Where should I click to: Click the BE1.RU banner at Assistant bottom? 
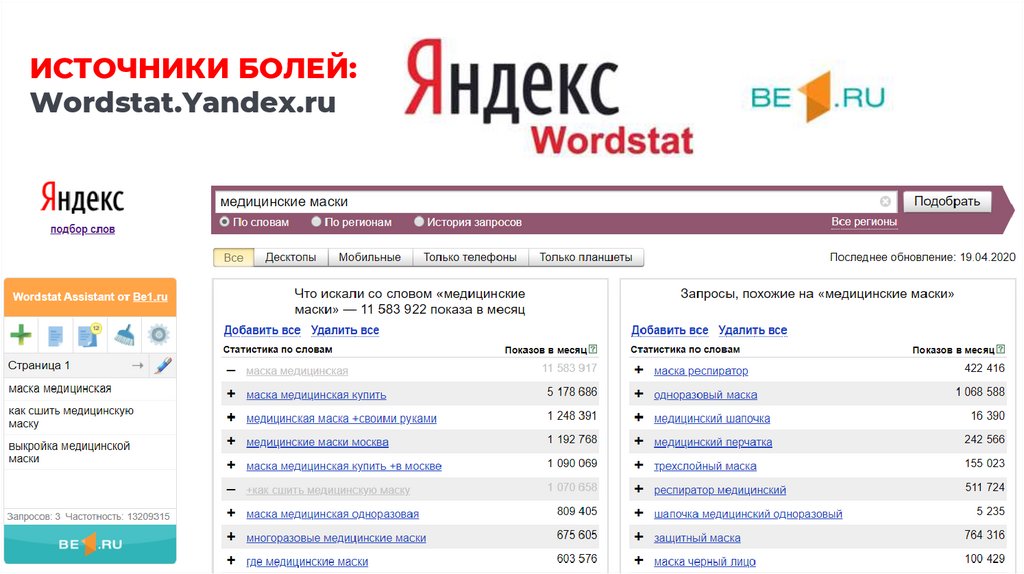90,543
